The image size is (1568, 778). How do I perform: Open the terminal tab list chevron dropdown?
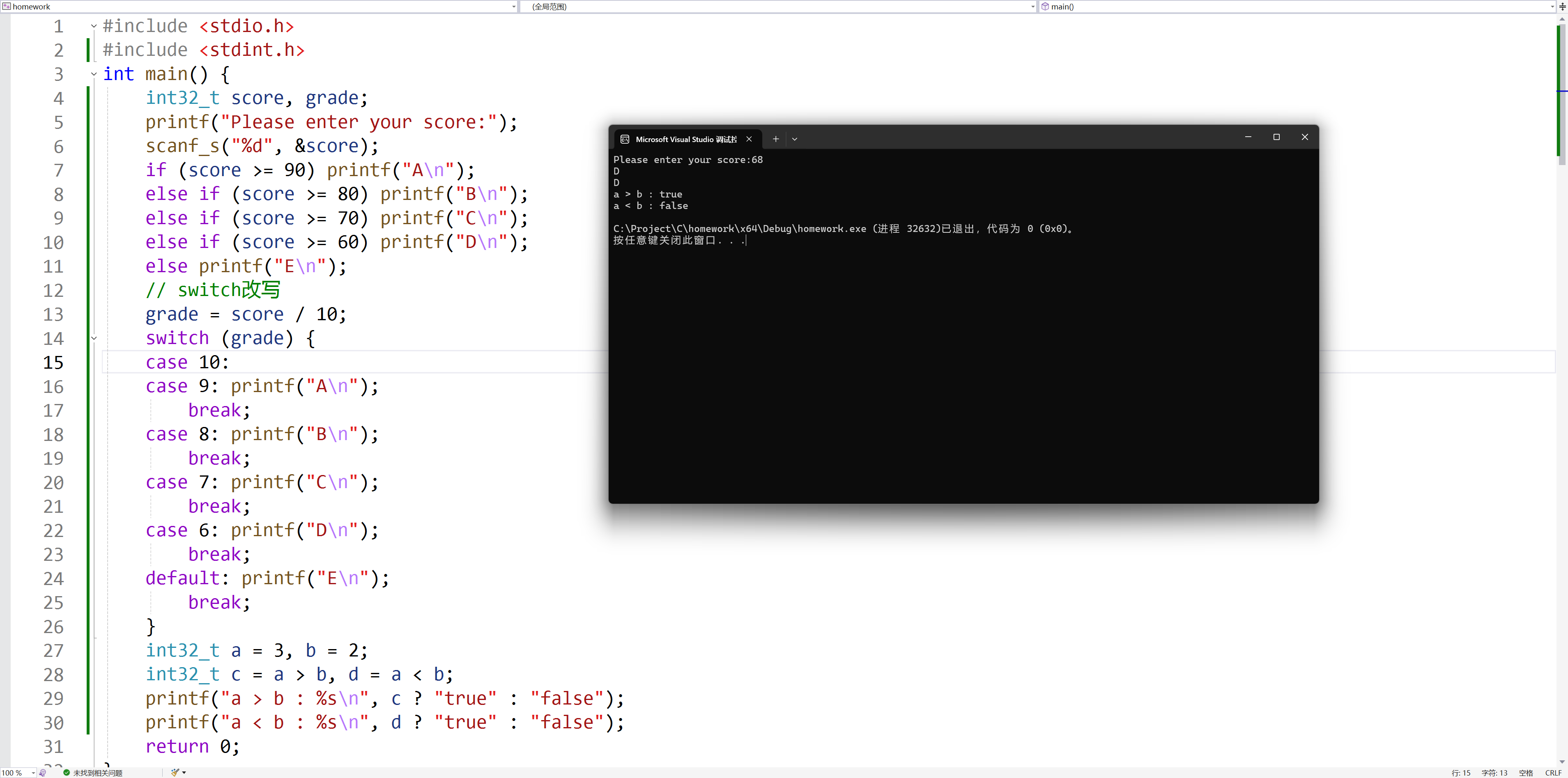(794, 139)
